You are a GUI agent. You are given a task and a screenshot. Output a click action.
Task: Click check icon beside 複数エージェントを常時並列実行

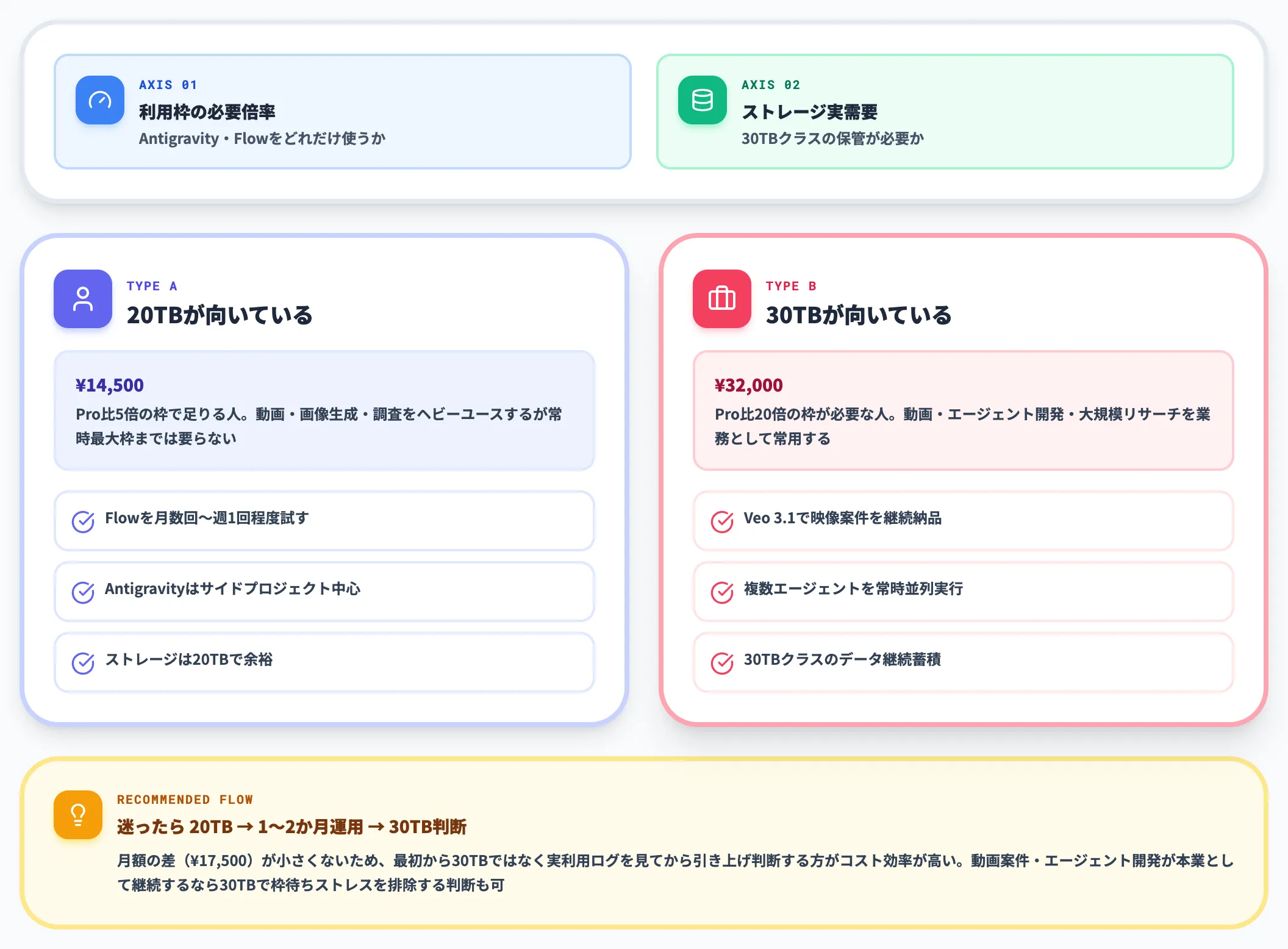pyautogui.click(x=722, y=592)
